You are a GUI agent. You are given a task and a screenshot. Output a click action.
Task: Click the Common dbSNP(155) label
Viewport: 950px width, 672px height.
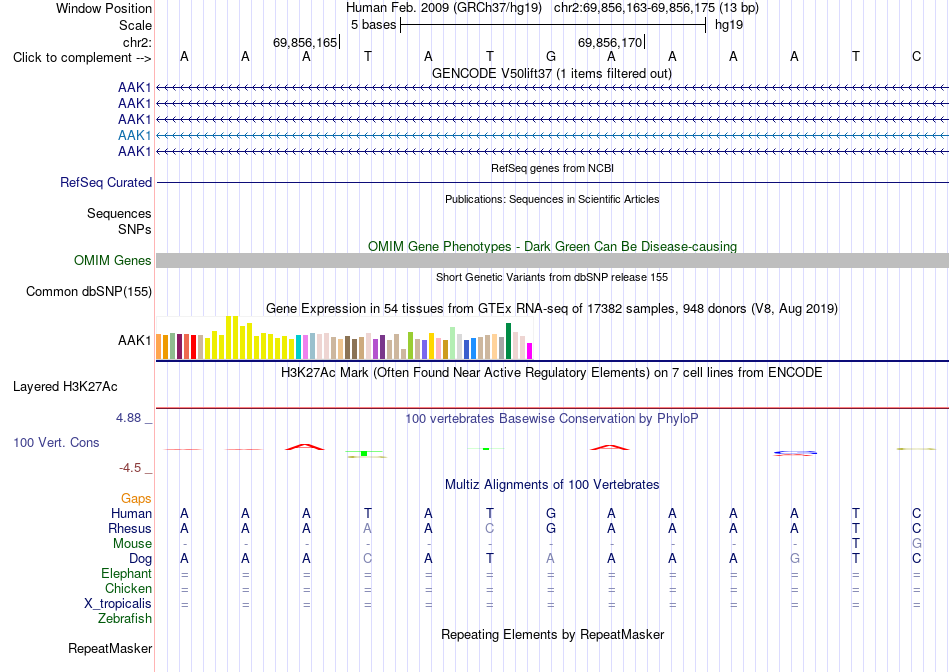pyautogui.click(x=88, y=291)
